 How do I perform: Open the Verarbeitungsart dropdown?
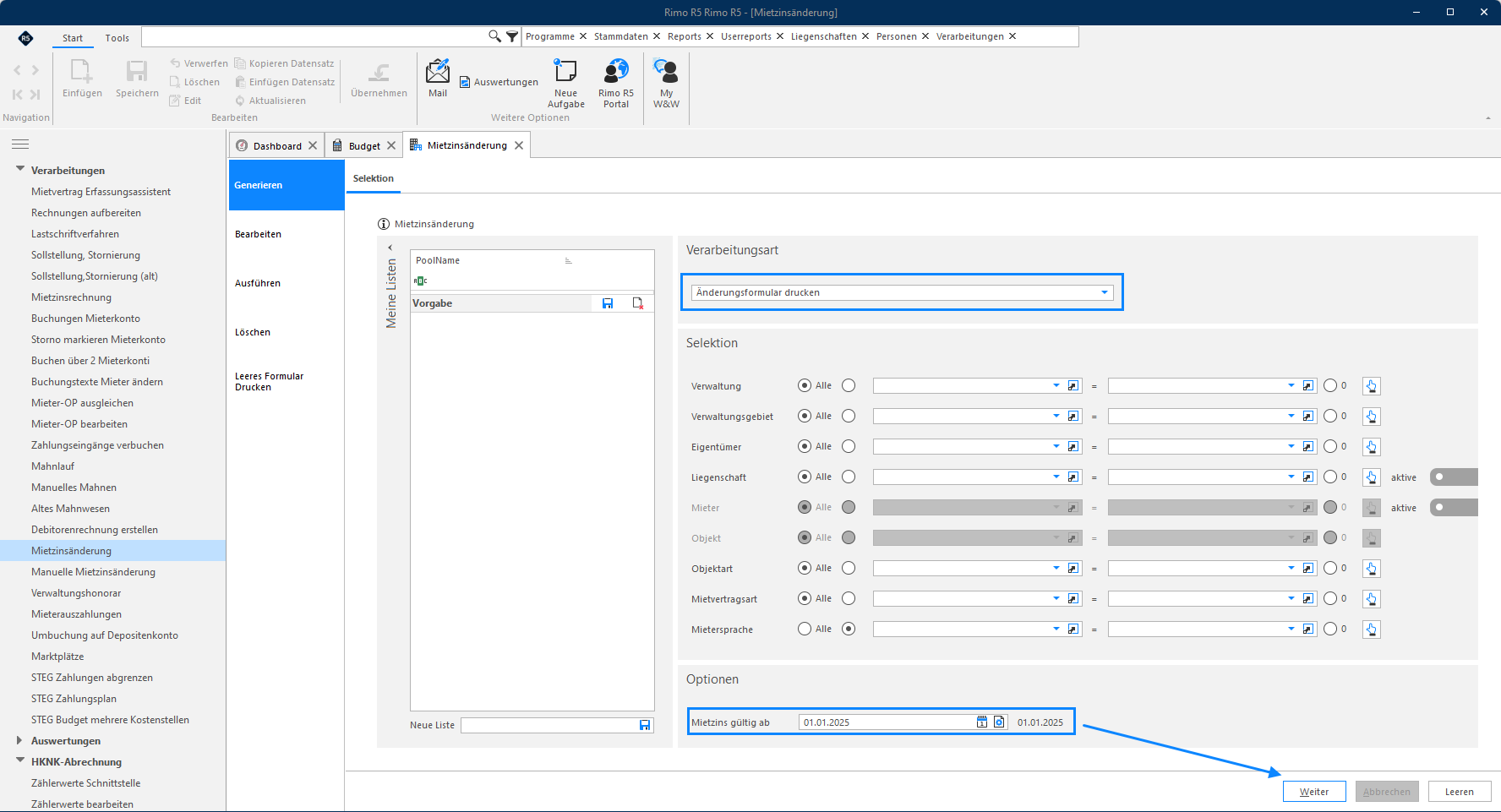click(x=1104, y=292)
